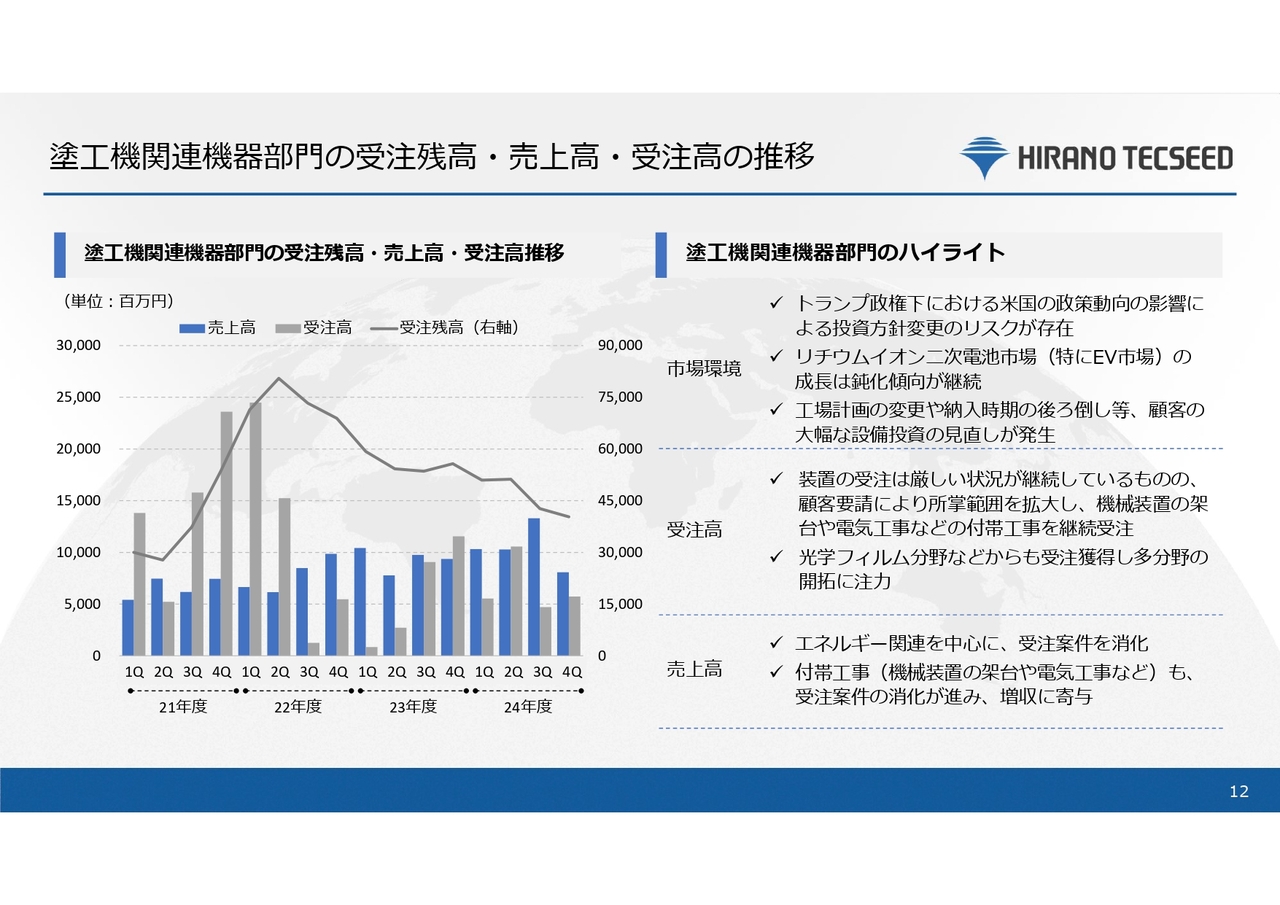1280x905 pixels.
Task: Click the right axis value 45,000
Action: [x=620, y=501]
